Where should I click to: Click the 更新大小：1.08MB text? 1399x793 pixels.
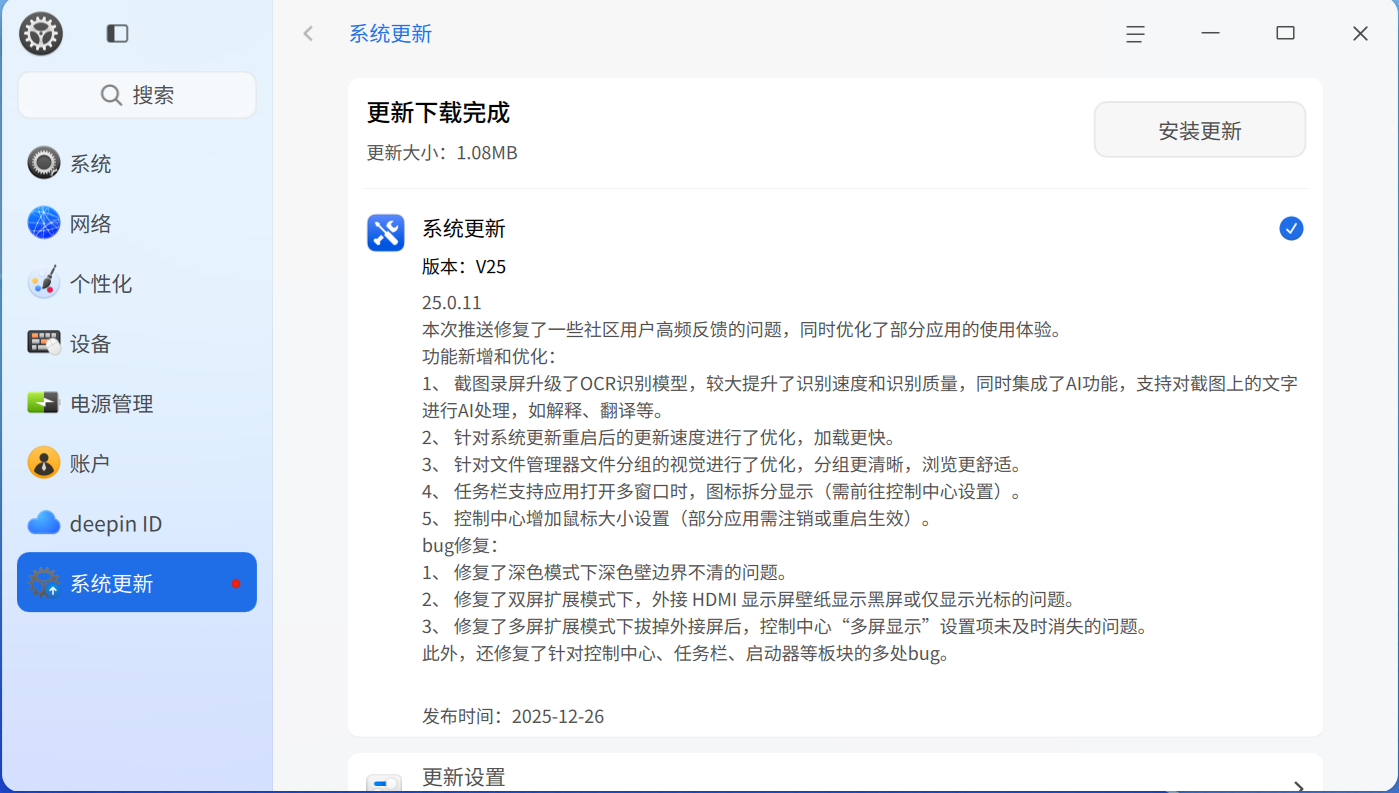click(x=442, y=153)
